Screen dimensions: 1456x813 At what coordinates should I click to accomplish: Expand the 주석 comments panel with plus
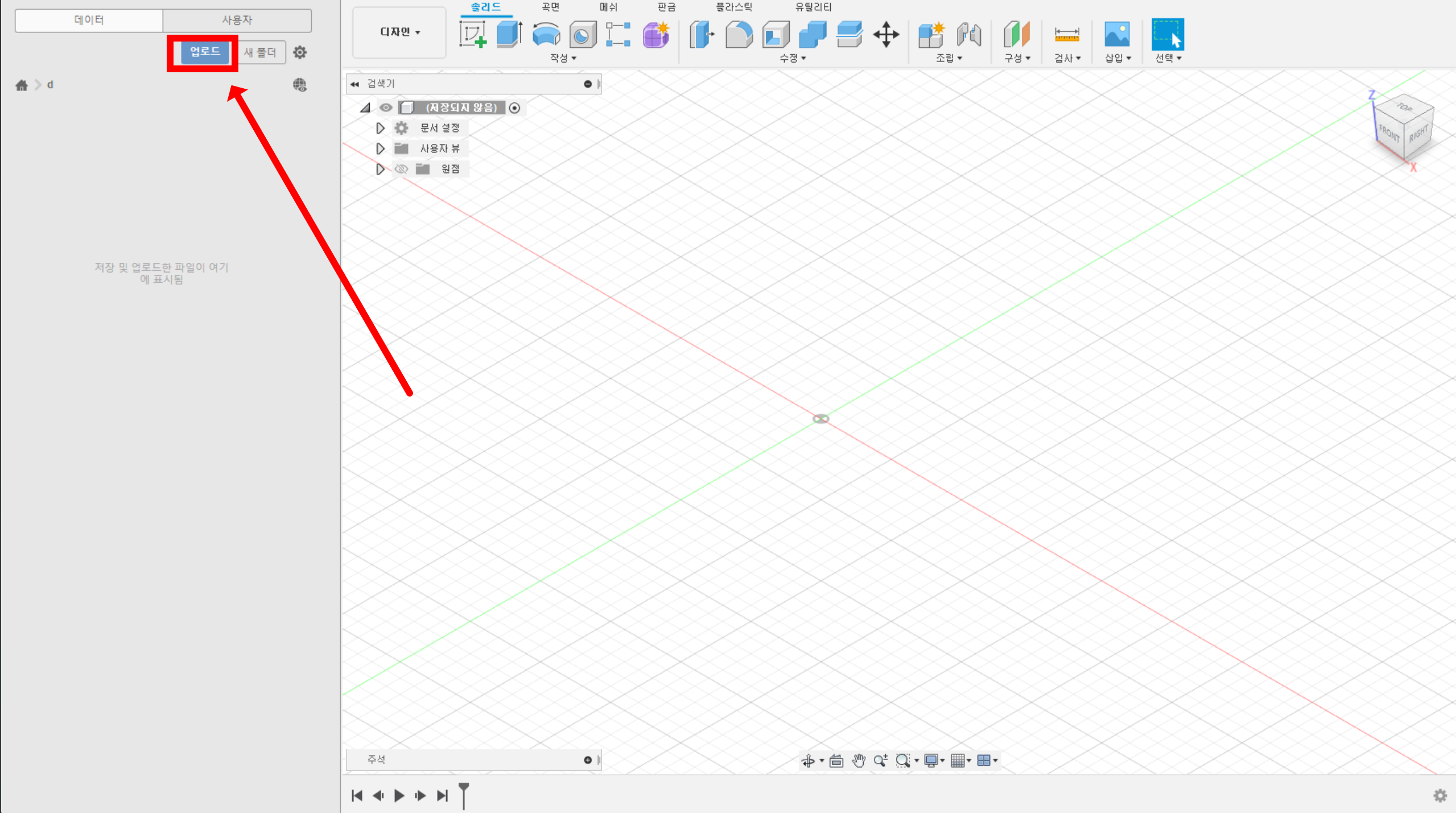click(x=588, y=760)
